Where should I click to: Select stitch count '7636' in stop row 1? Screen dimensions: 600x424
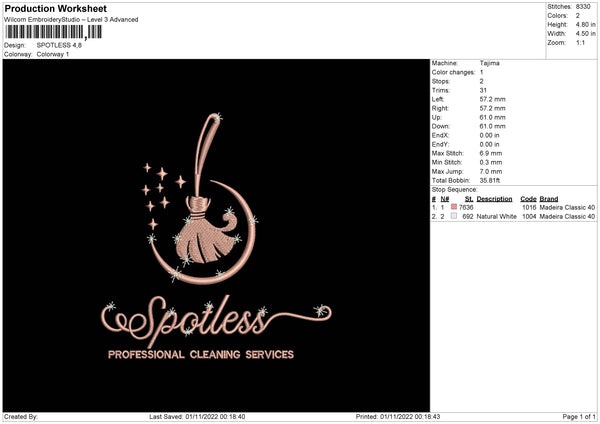click(466, 207)
